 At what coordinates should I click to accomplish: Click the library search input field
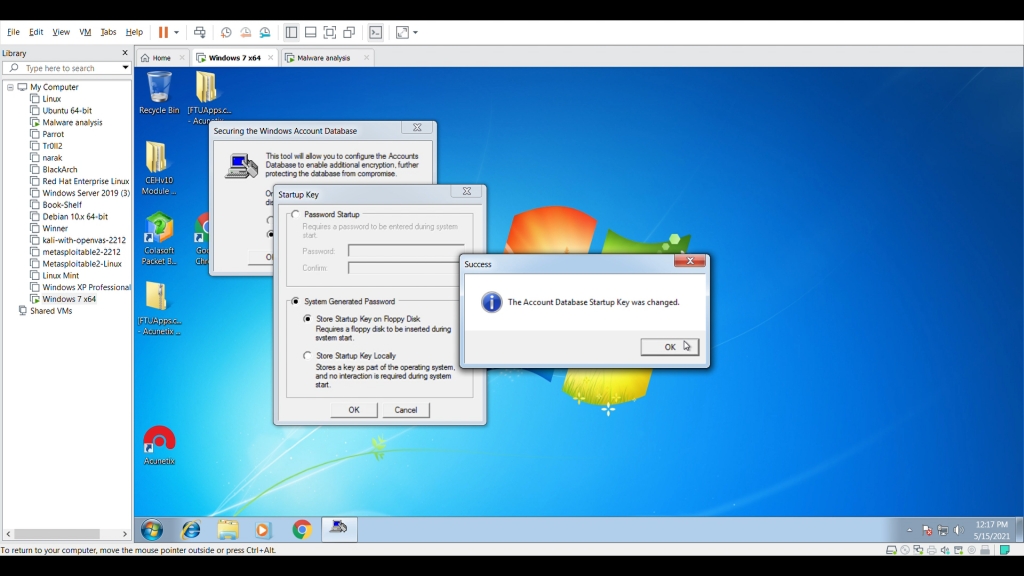[x=67, y=68]
